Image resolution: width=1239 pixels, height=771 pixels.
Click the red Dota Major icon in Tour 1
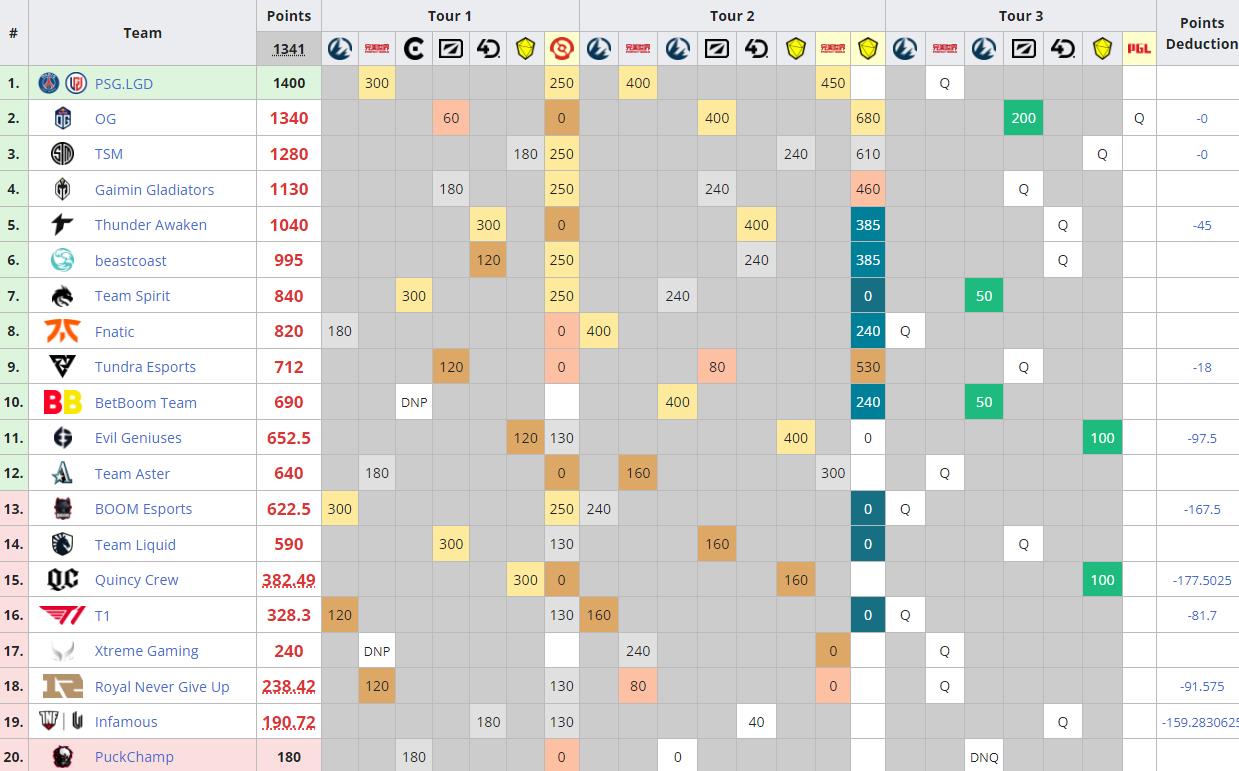click(561, 48)
